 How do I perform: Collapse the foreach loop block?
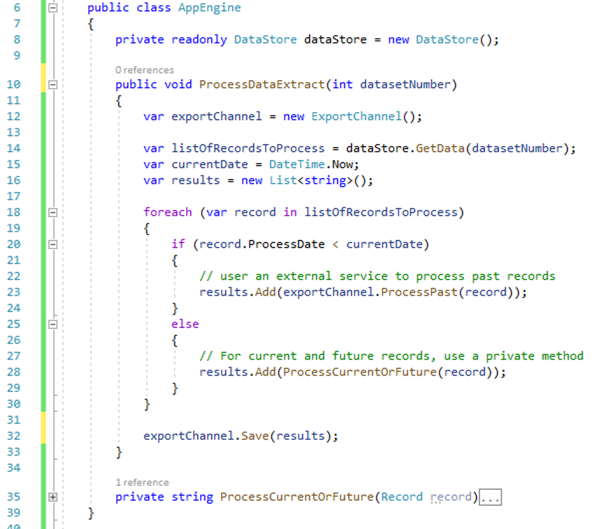(x=53, y=212)
